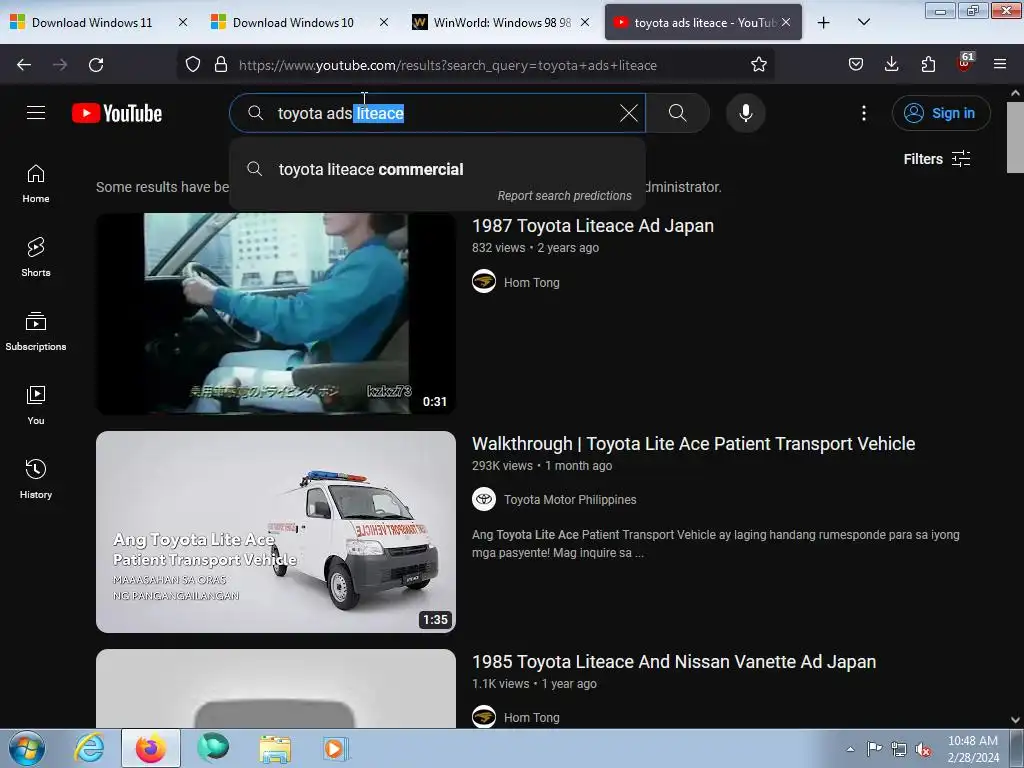Open History in YouTube sidebar

[x=36, y=479]
